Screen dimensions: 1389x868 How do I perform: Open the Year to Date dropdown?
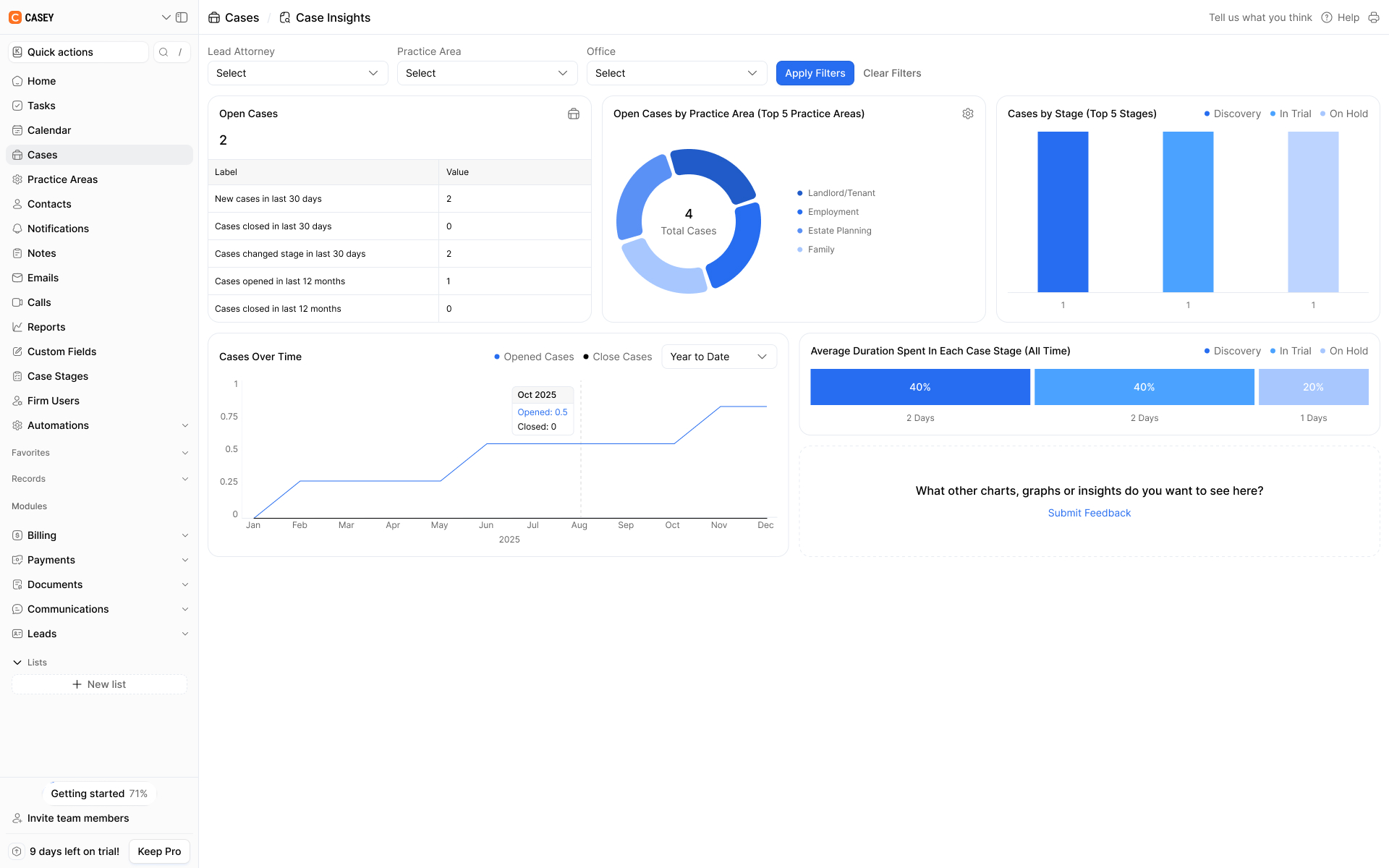[x=719, y=357]
